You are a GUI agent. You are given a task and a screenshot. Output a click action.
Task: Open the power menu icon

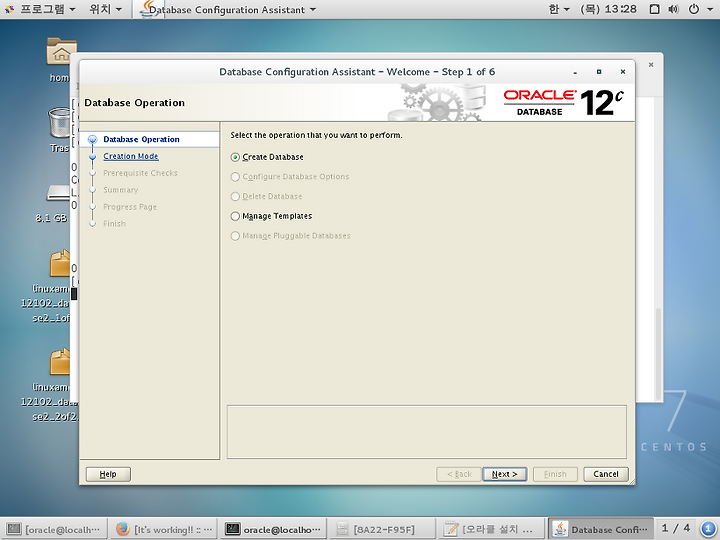coord(694,9)
